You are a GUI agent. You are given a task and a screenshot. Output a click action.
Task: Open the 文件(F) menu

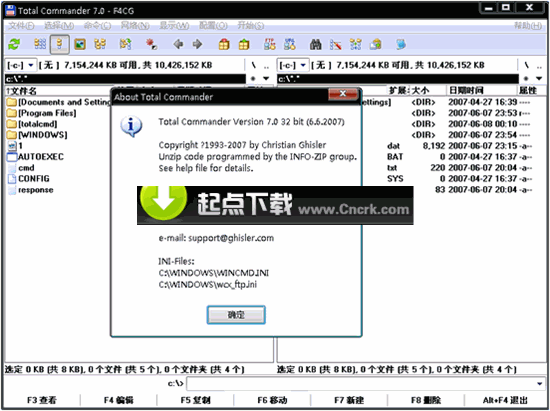21,26
